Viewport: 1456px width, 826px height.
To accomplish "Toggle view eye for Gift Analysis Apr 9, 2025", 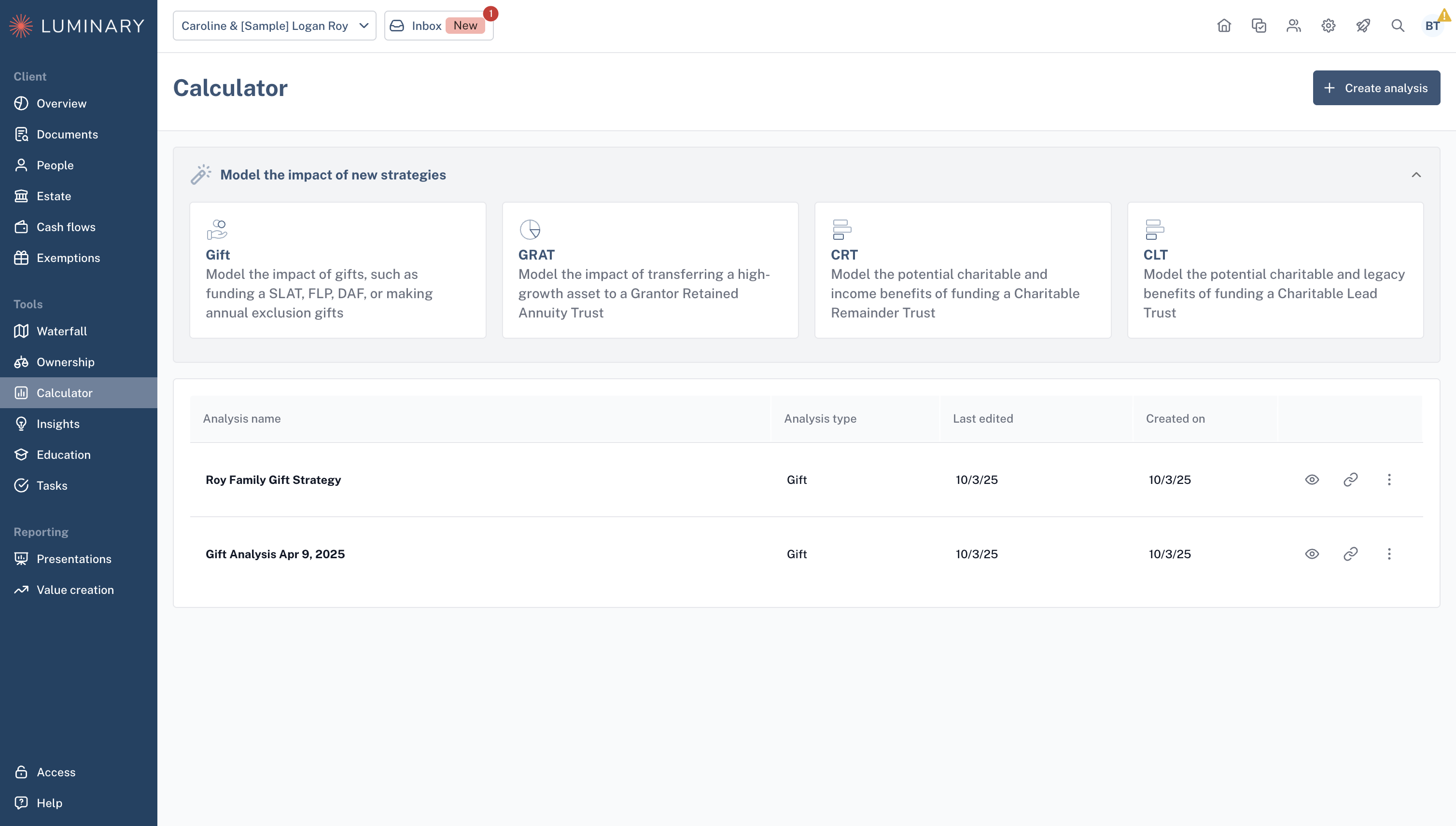I will click(1312, 554).
